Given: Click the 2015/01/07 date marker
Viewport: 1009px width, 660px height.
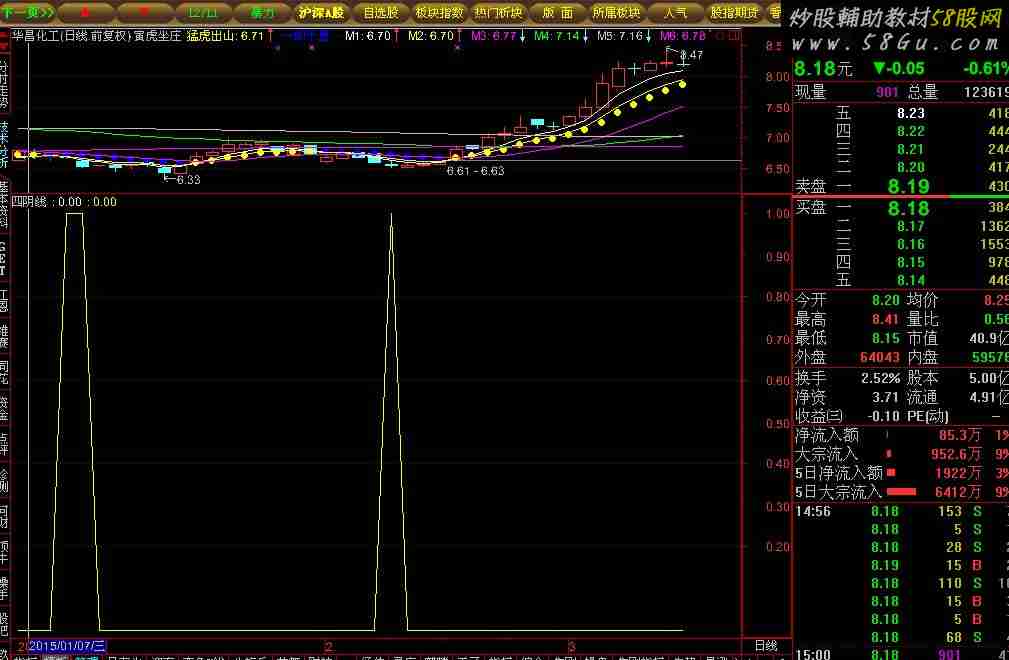Looking at the screenshot, I should point(66,646).
